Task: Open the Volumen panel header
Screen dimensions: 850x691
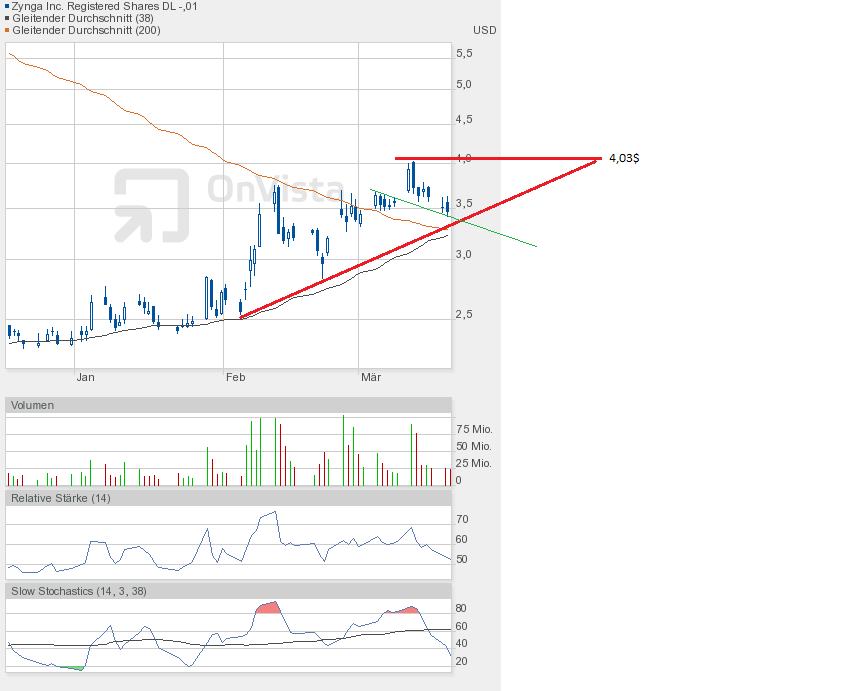Action: (32, 405)
